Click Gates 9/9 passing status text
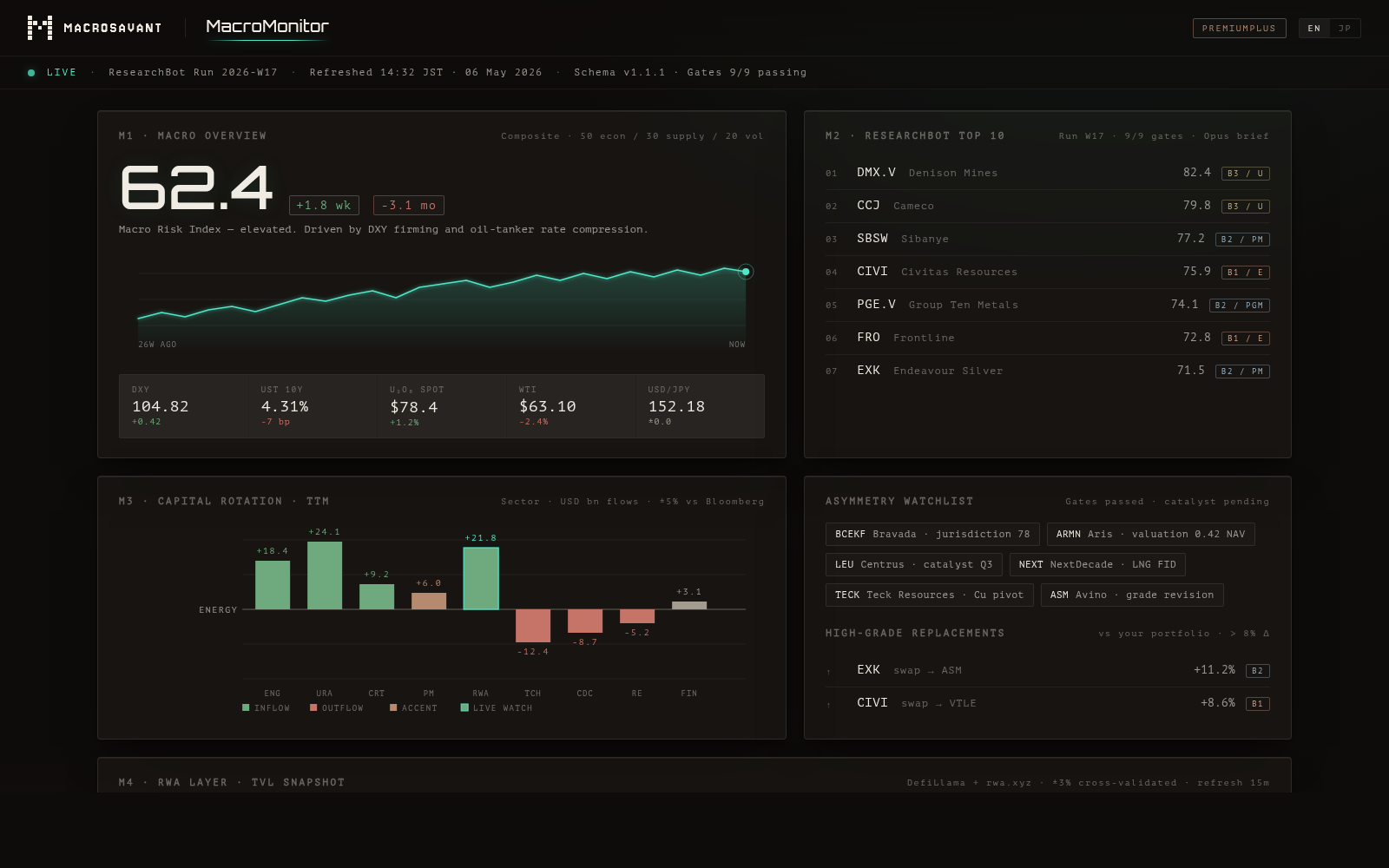This screenshot has width=1389, height=868. pos(747,73)
